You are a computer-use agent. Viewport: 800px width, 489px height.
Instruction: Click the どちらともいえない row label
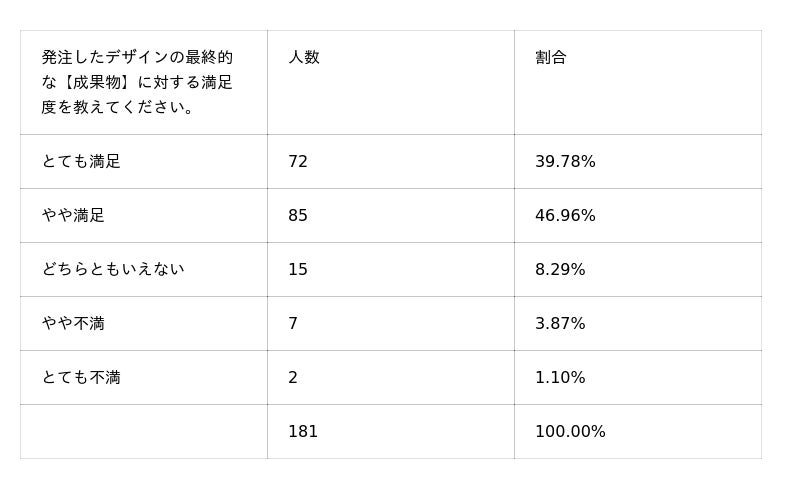pyautogui.click(x=113, y=270)
